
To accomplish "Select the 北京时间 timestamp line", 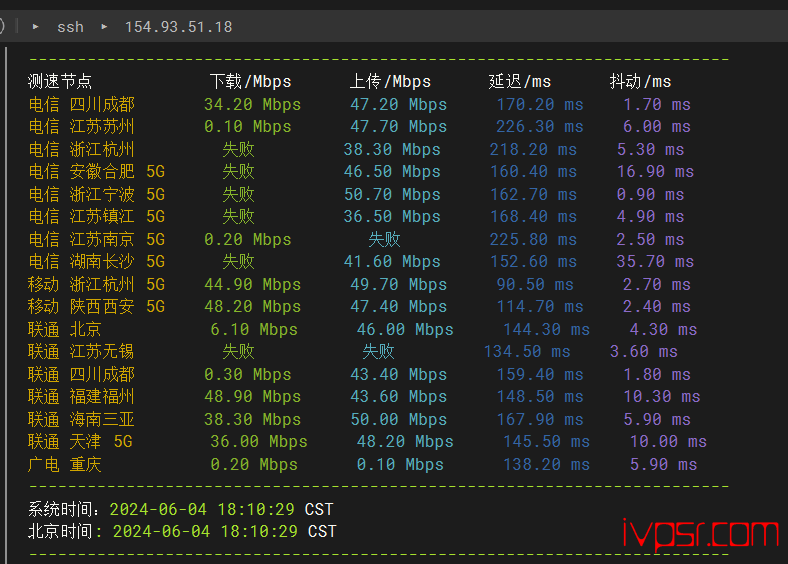I will (182, 532).
